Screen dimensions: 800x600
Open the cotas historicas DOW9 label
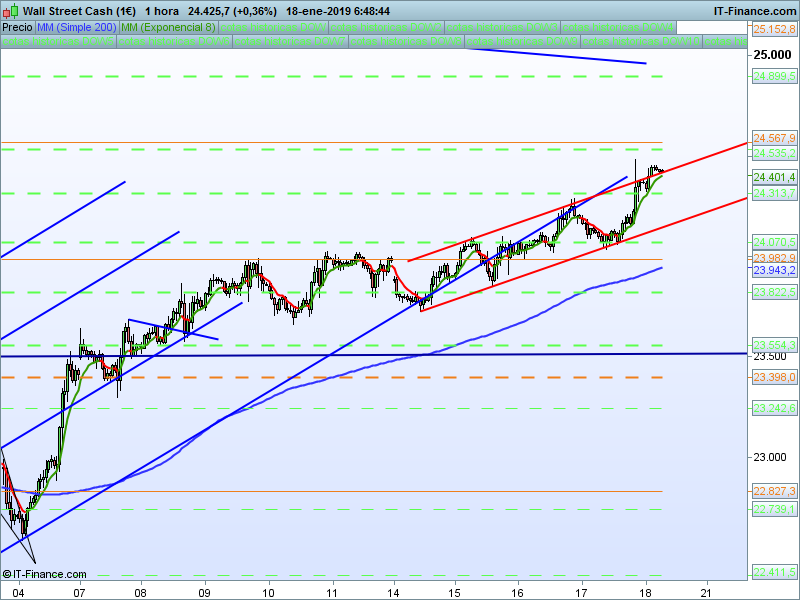(x=522, y=41)
